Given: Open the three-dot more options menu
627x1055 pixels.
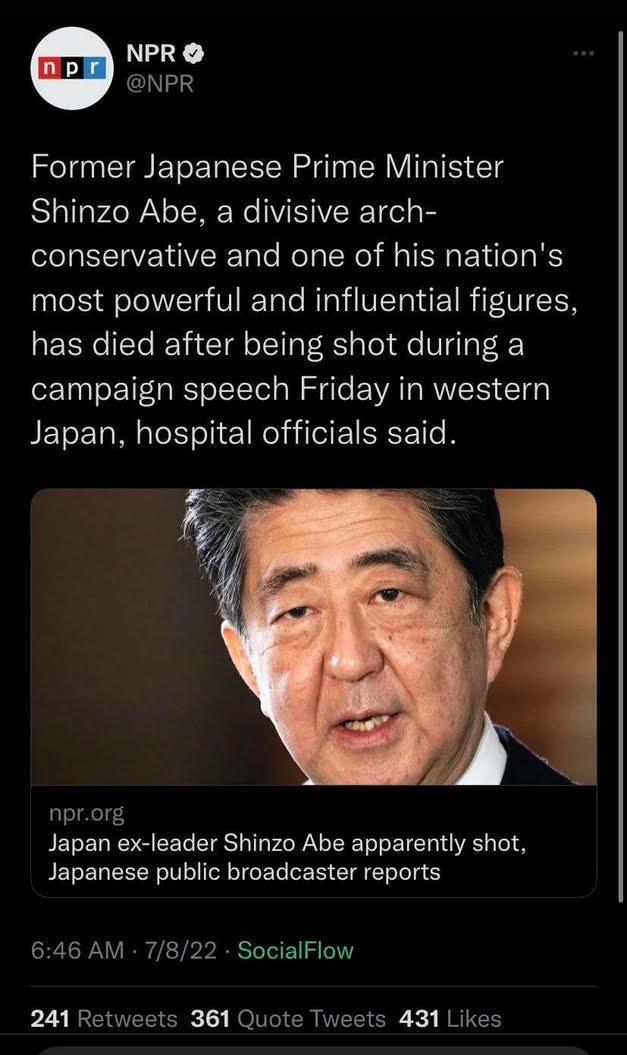Looking at the screenshot, I should 583,53.
